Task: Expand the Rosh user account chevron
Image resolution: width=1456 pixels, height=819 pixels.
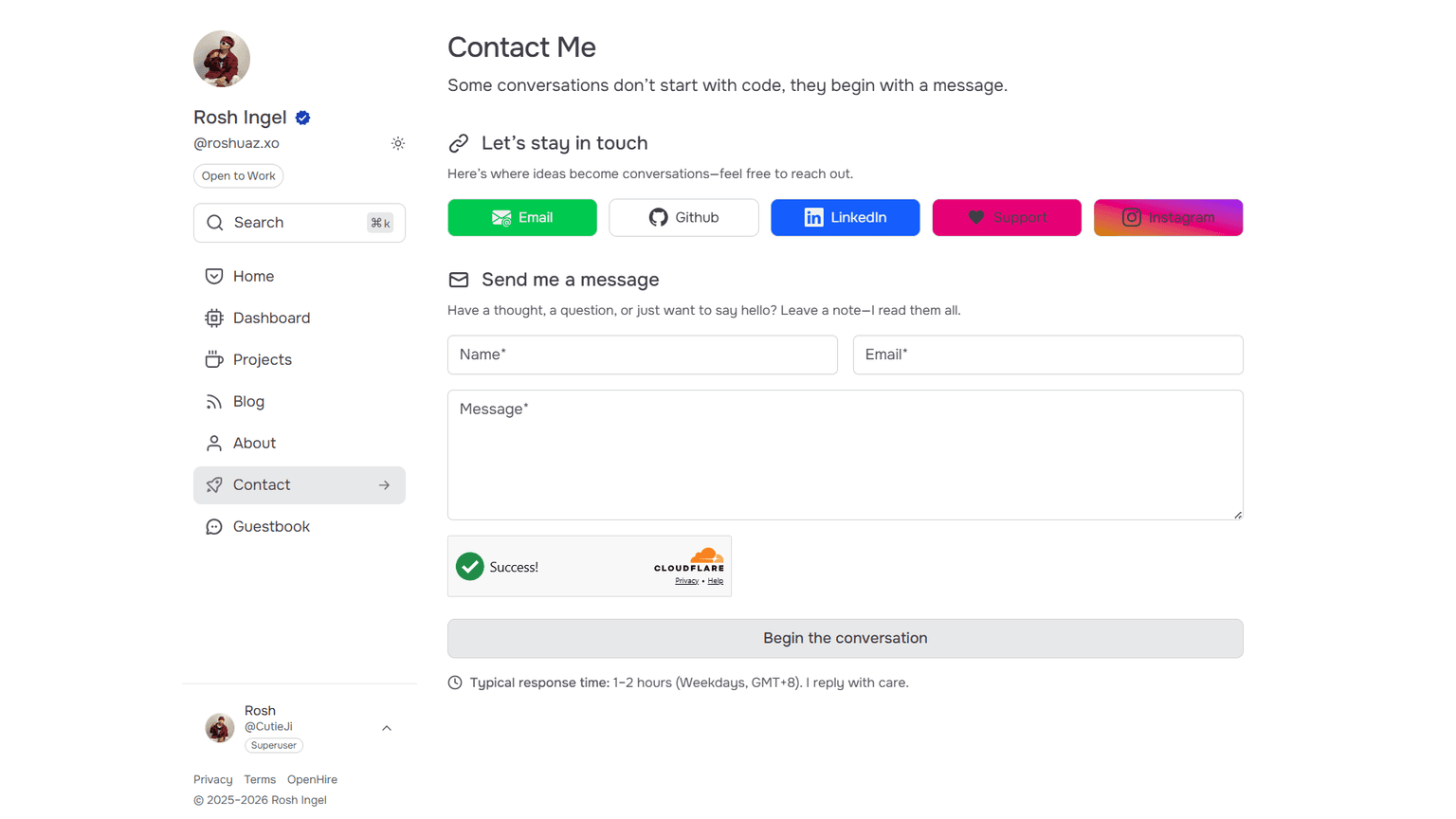Action: point(387,728)
